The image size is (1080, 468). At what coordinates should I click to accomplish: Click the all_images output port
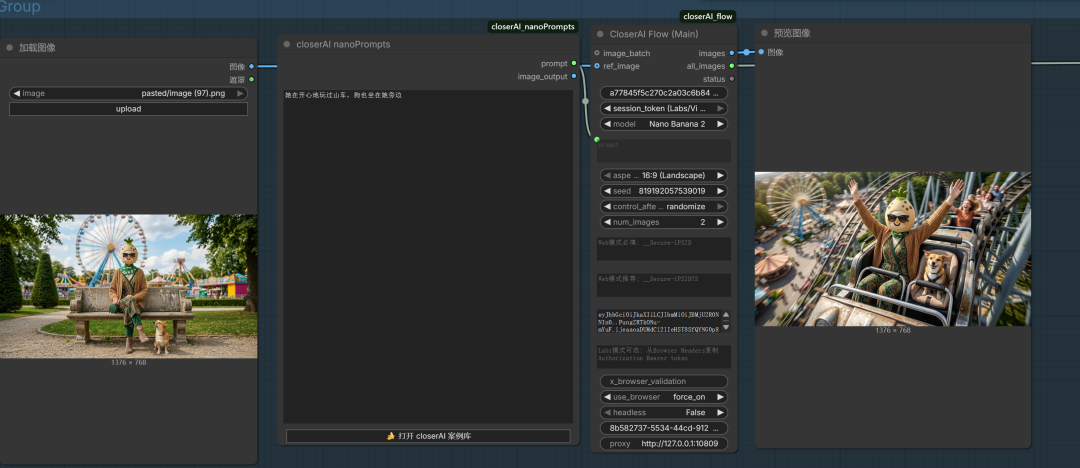731,66
